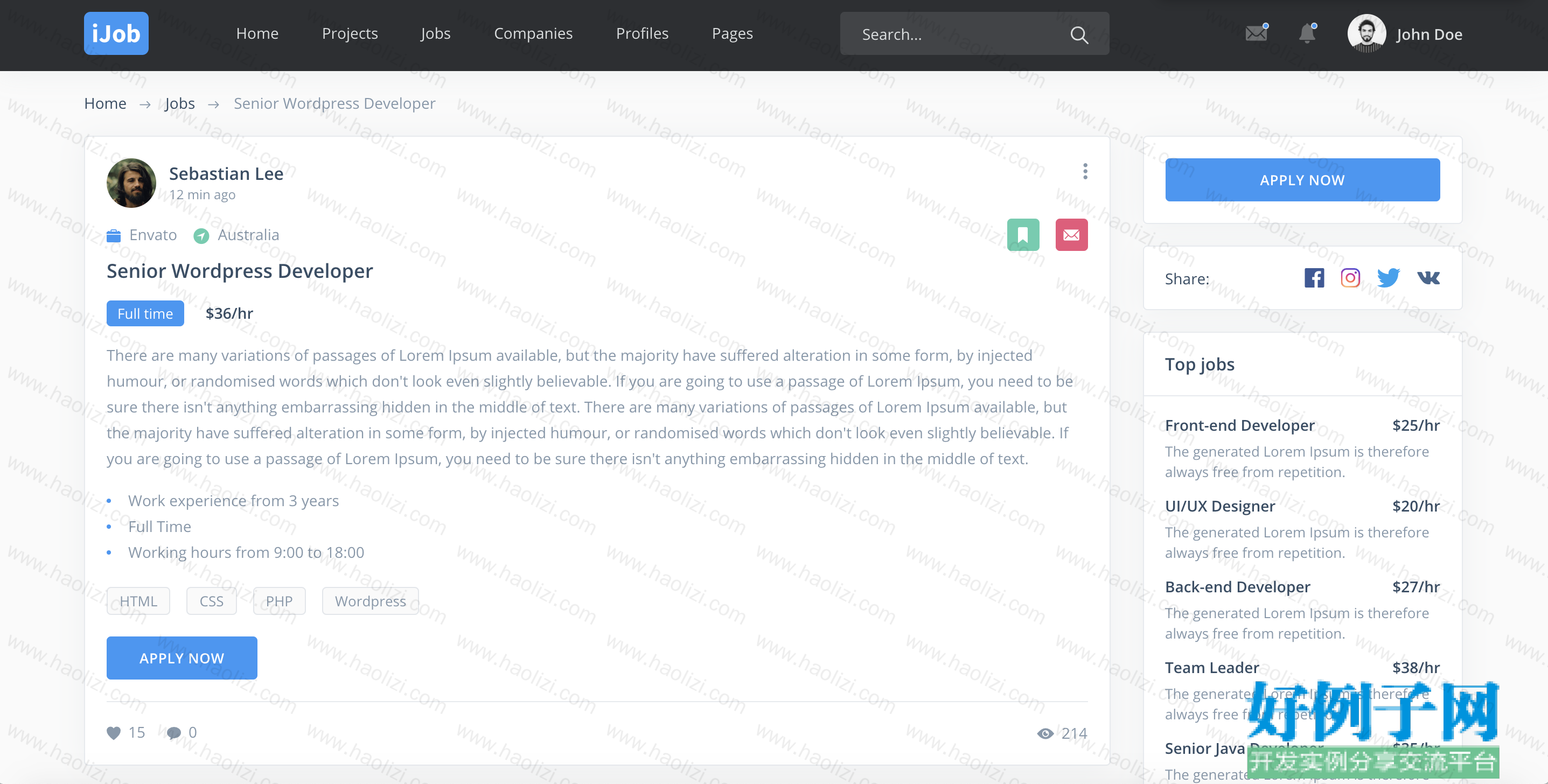Click the Senior Wordpress Developer heading
Viewport: 1548px width, 784px height.
coord(240,271)
